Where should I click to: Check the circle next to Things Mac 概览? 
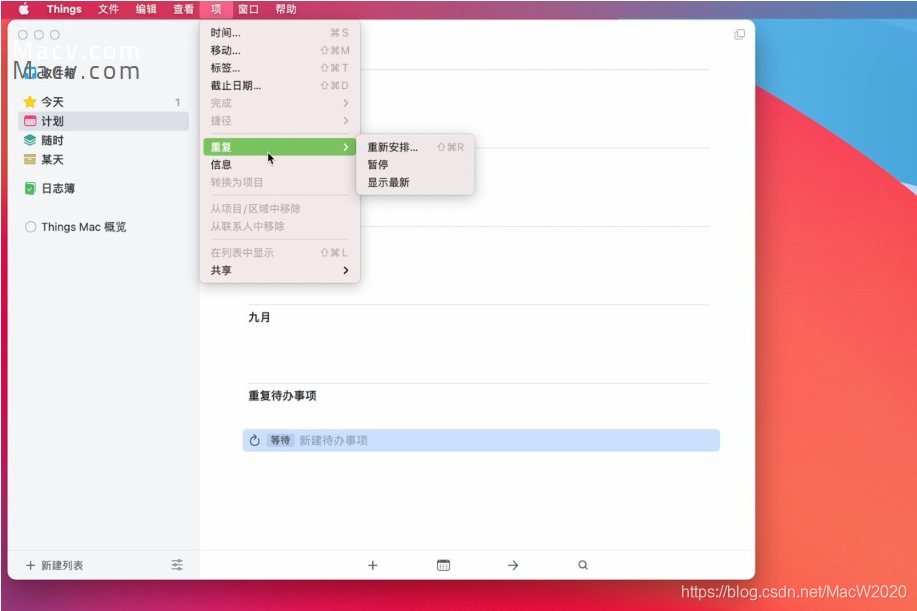click(31, 227)
